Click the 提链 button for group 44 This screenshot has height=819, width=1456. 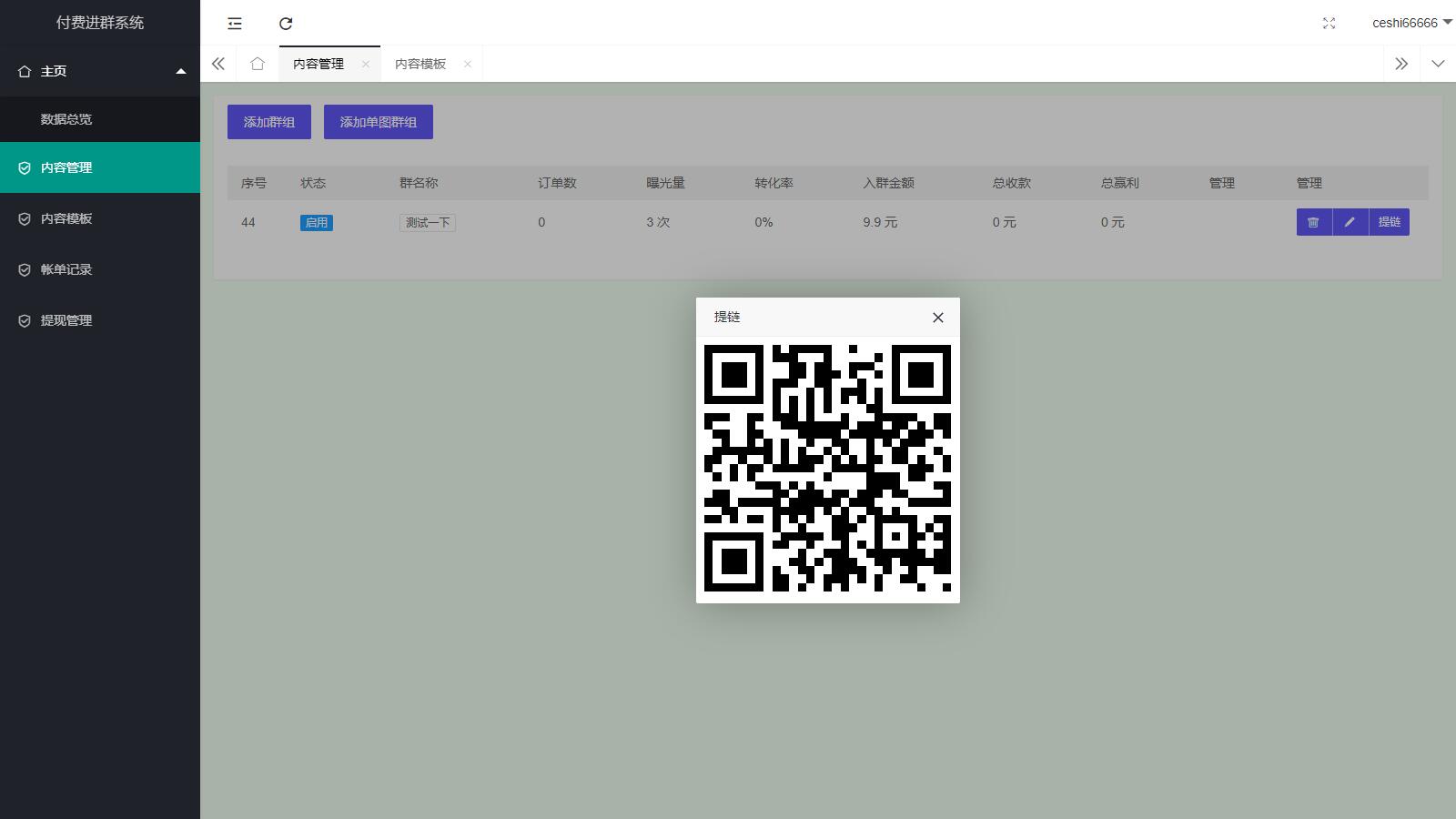pyautogui.click(x=1390, y=222)
